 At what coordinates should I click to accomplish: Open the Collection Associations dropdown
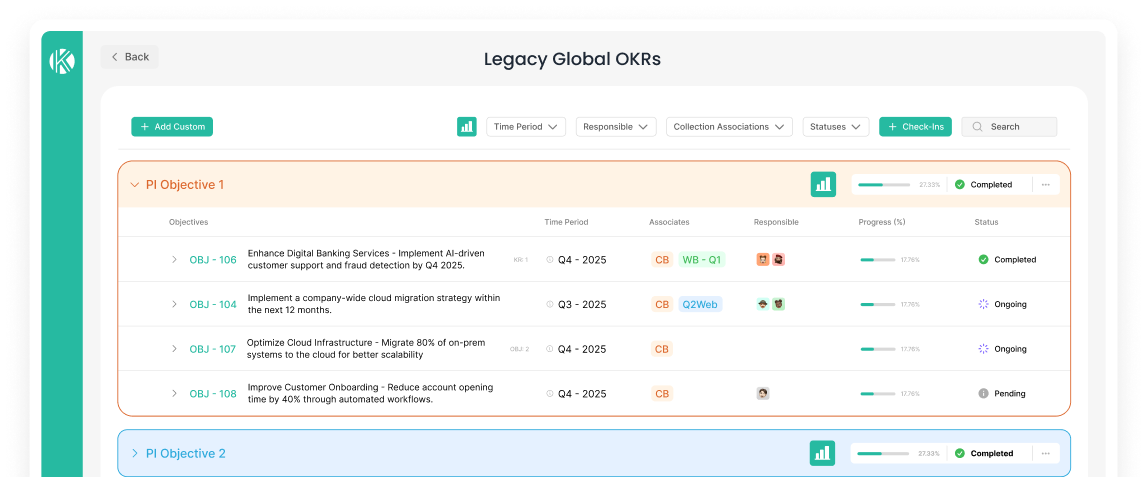click(x=729, y=127)
